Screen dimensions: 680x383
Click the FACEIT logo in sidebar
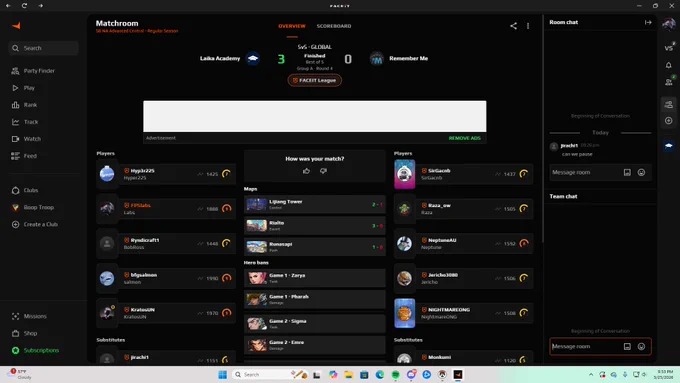tap(16, 26)
